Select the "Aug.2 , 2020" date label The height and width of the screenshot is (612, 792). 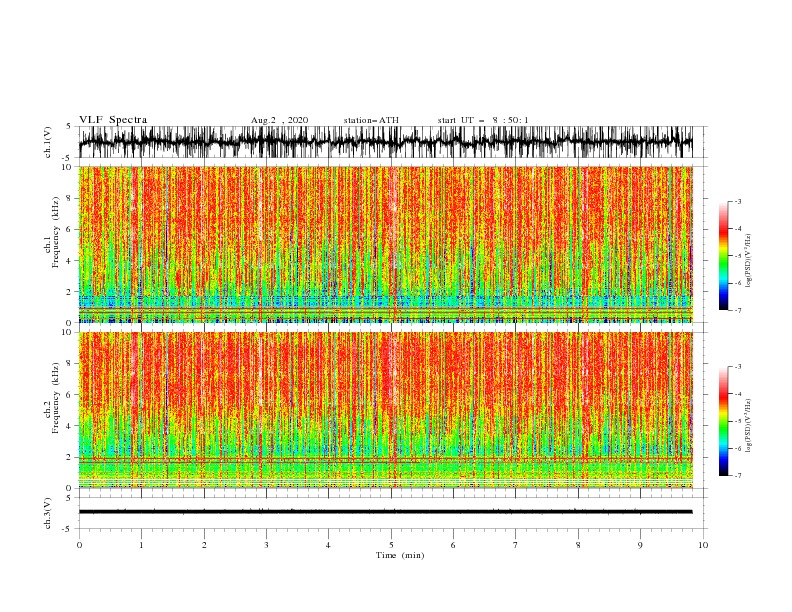point(279,120)
